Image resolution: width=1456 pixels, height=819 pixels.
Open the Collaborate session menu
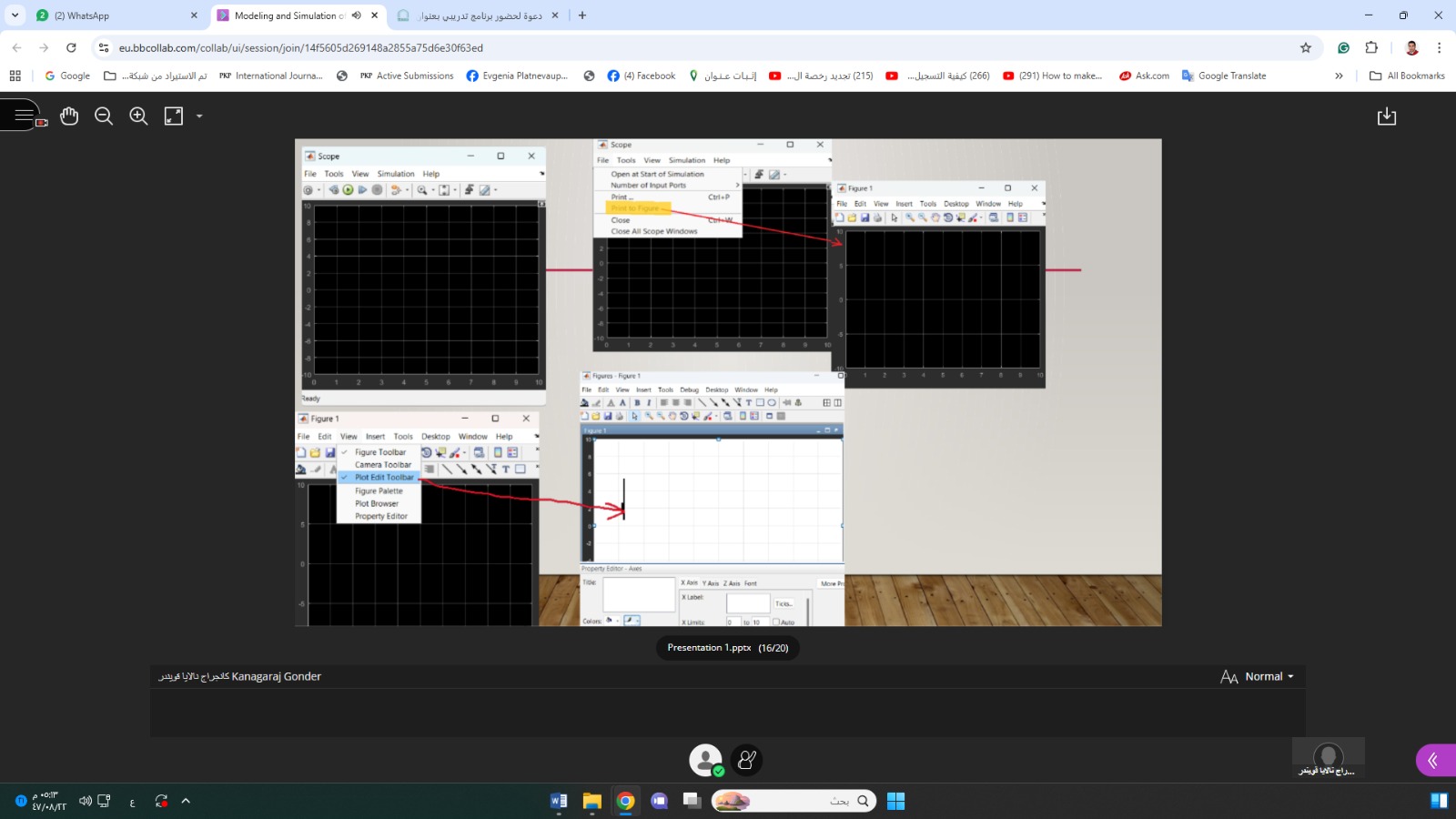coord(24,116)
